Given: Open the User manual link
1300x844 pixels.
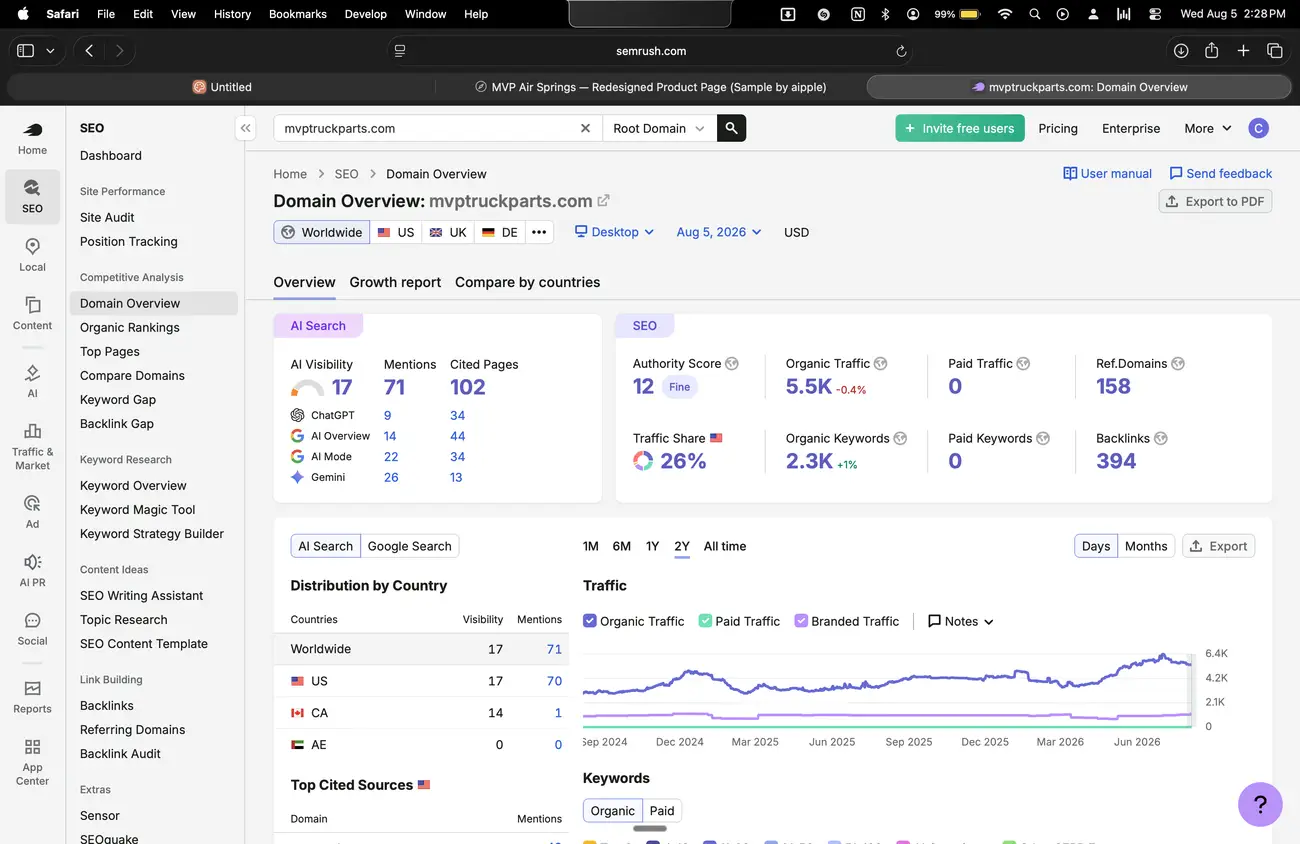Looking at the screenshot, I should [1107, 173].
